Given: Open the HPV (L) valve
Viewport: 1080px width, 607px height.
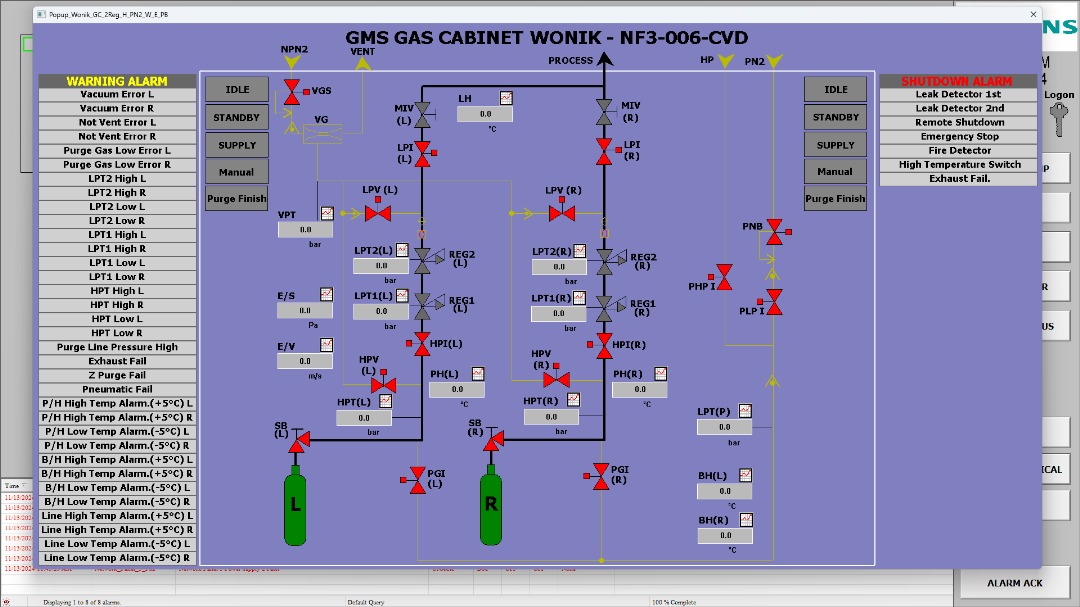Looking at the screenshot, I should pyautogui.click(x=383, y=382).
